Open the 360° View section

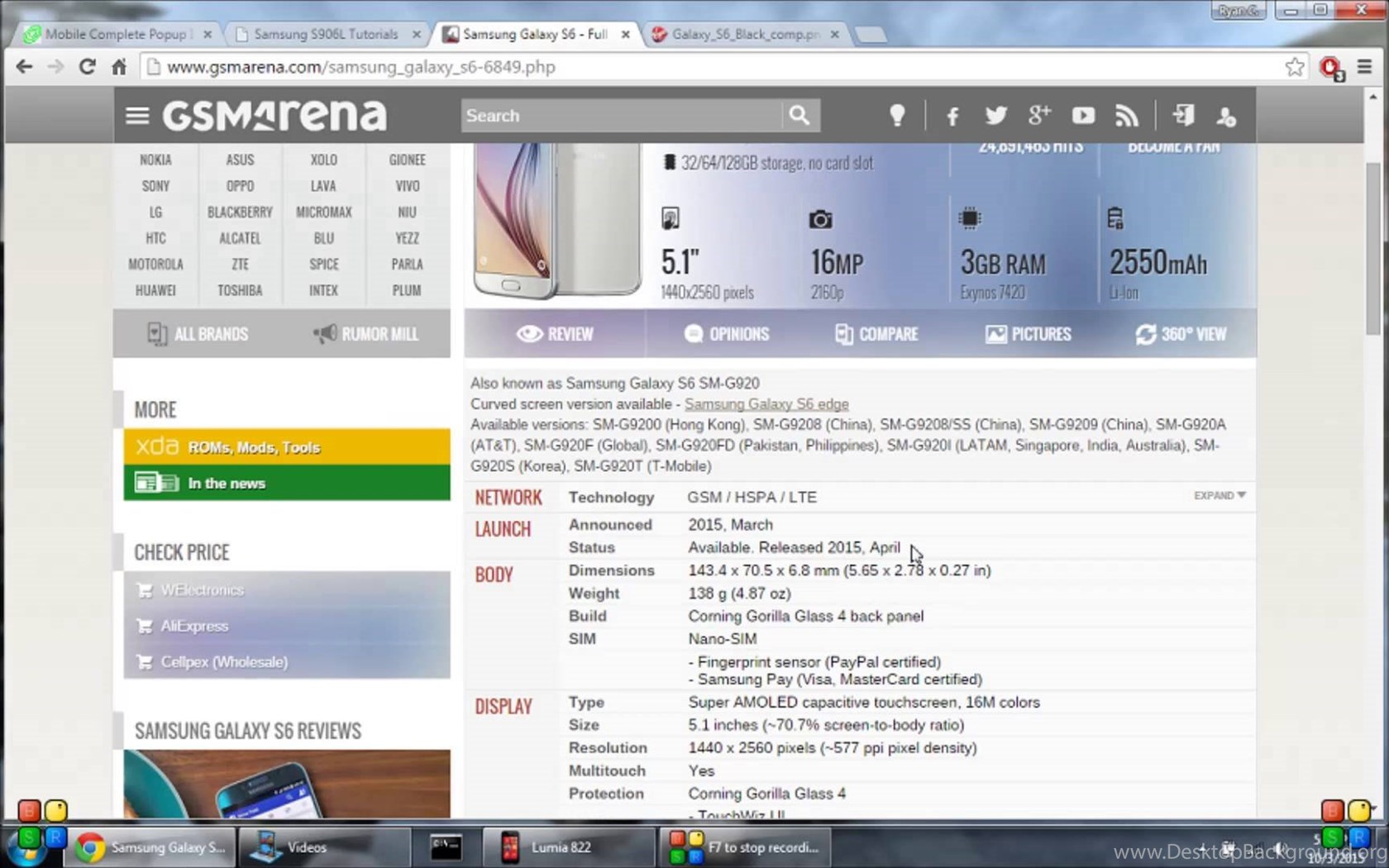[1181, 334]
